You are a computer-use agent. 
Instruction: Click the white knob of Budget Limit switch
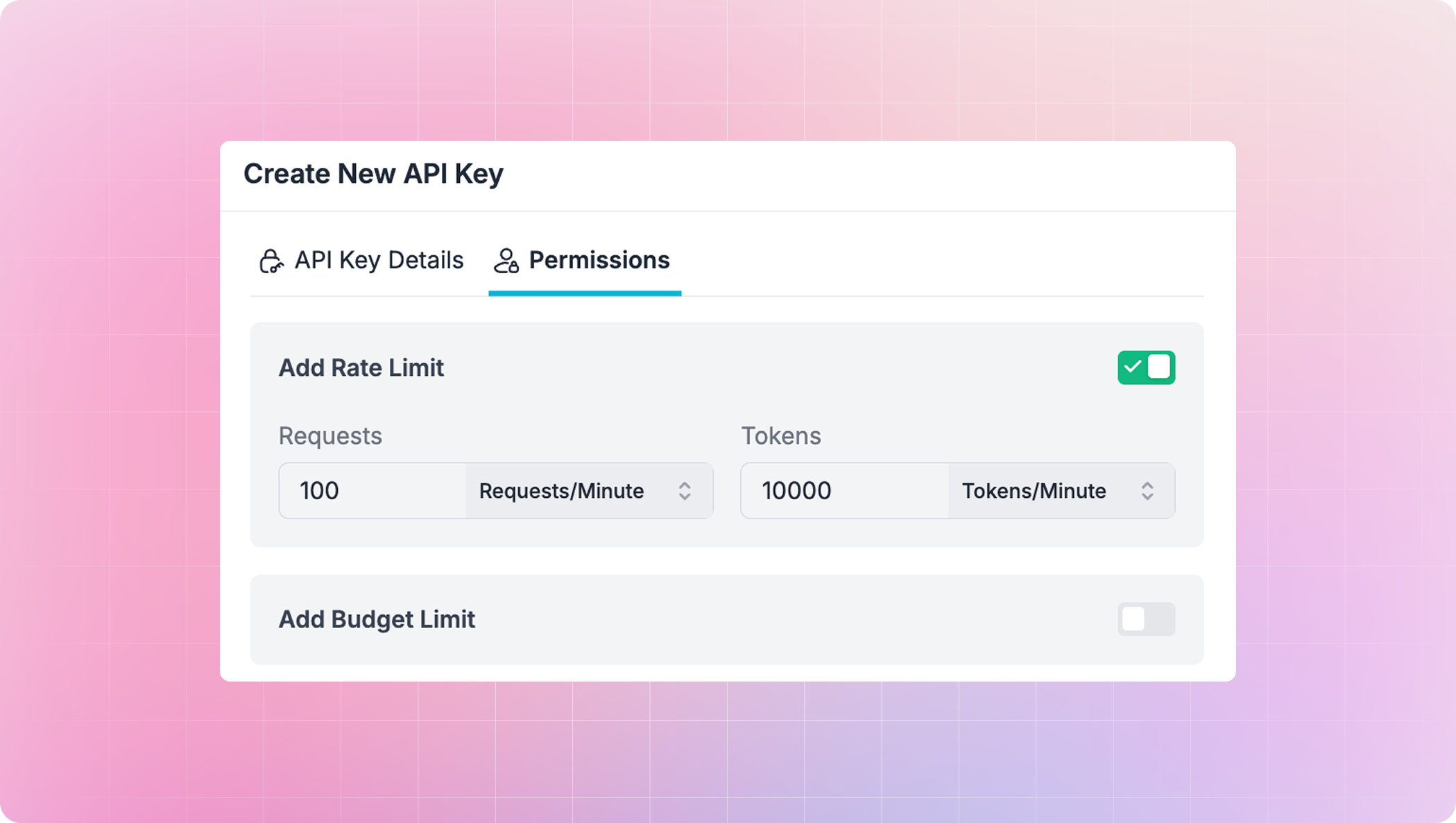[x=1133, y=619]
